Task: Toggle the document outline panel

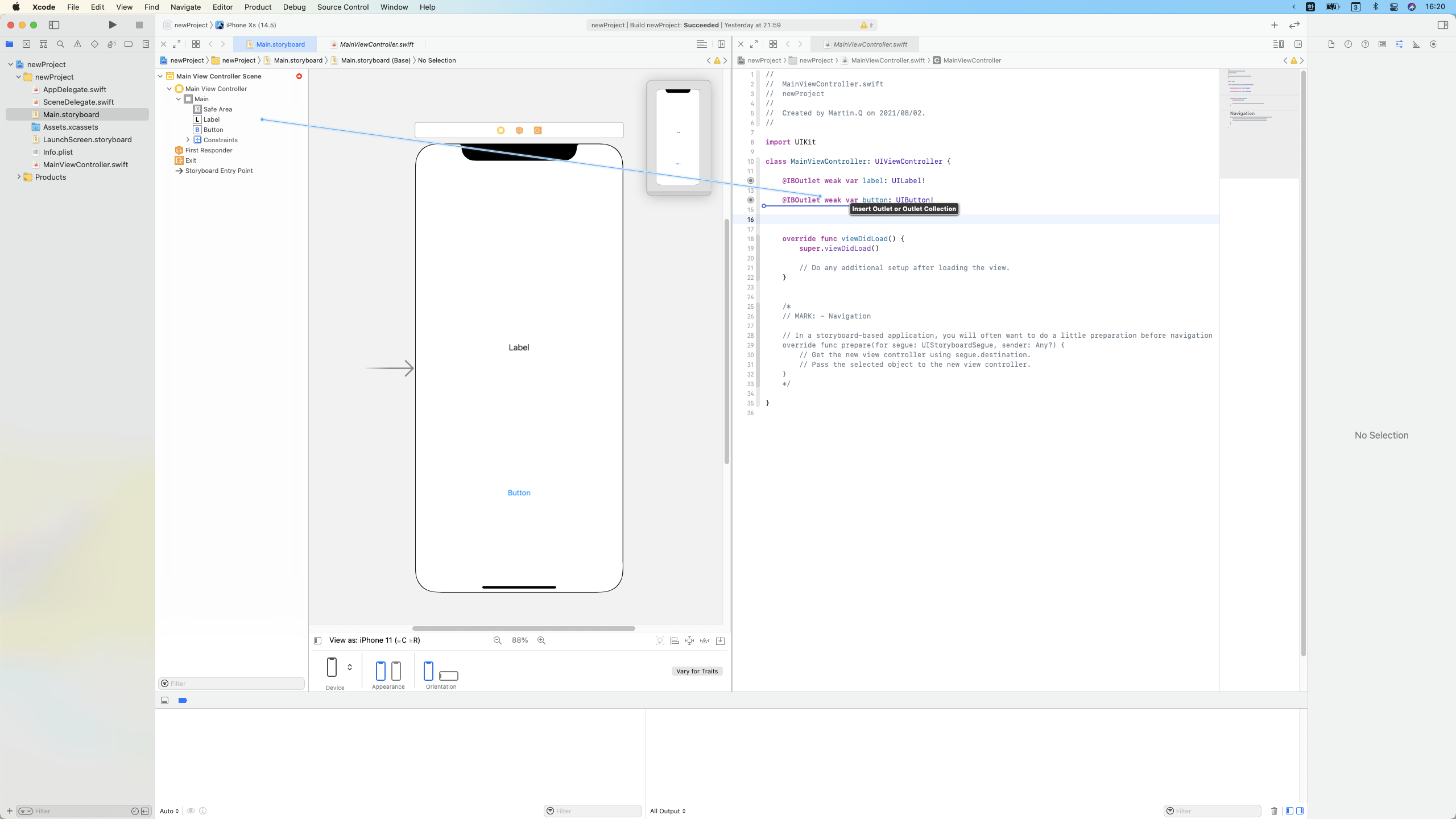Action: (318, 640)
